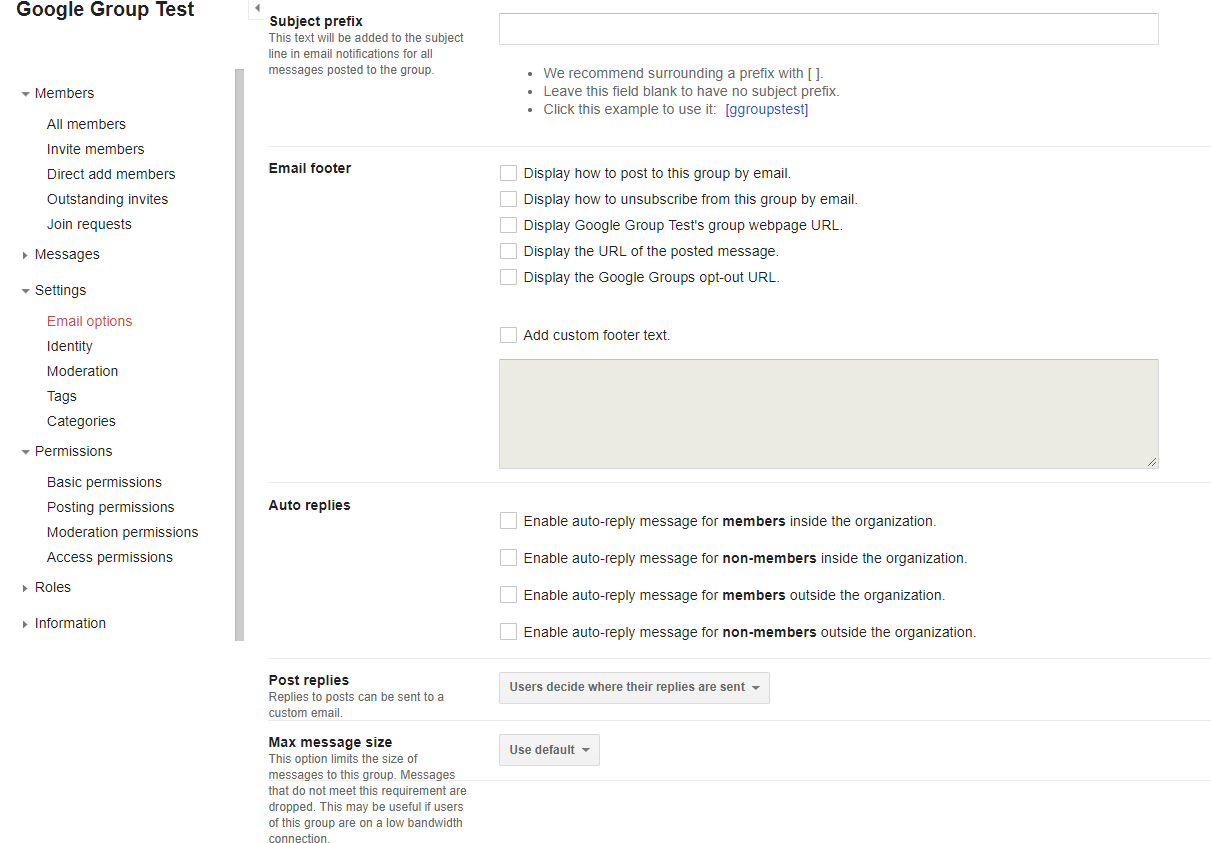Go to Moderation settings
This screenshot has height=843, width=1211.
pos(82,371)
